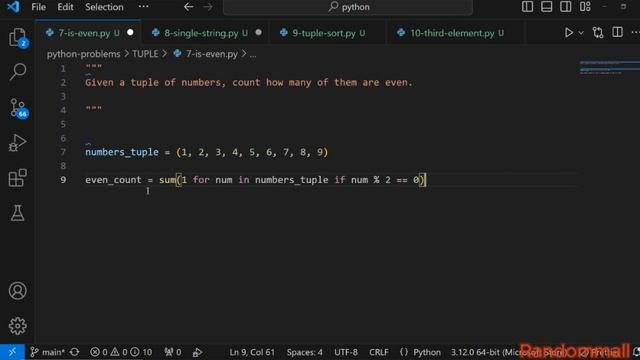Open the overflow menu with three dots
This screenshot has height=360, width=640.
[x=144, y=7]
